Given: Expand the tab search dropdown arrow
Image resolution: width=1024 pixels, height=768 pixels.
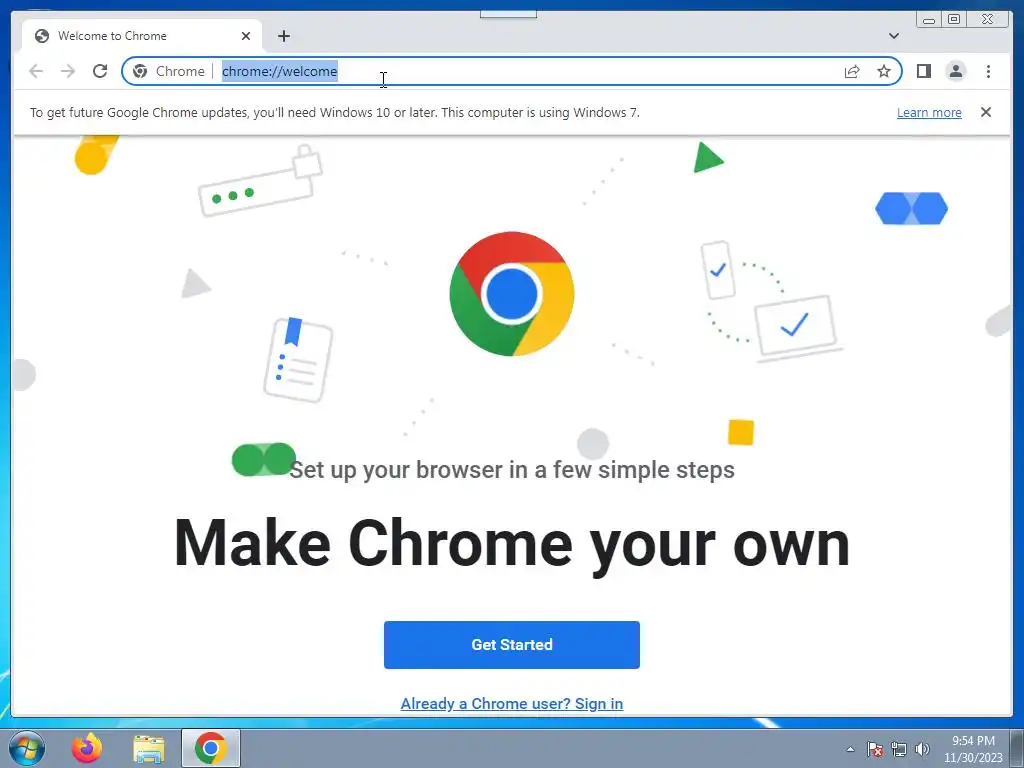Looking at the screenshot, I should [893, 36].
